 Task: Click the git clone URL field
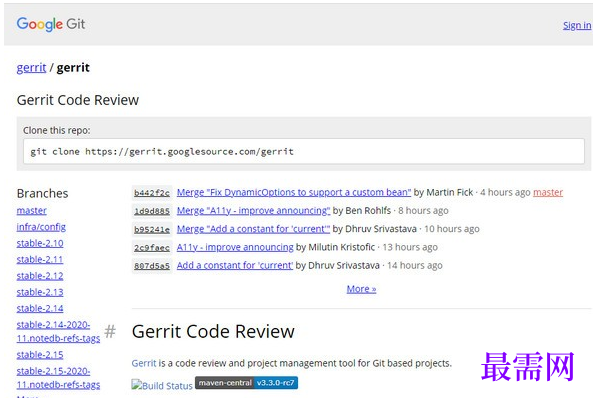click(304, 152)
